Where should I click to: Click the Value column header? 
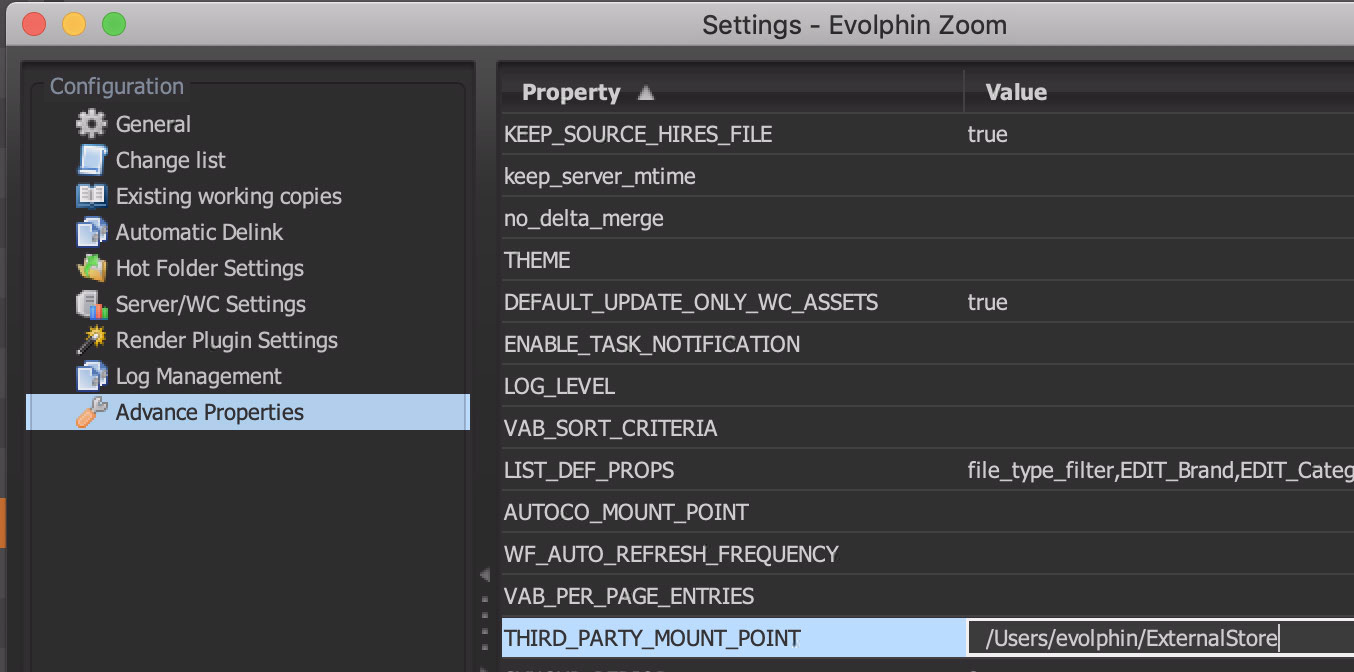coord(1016,92)
